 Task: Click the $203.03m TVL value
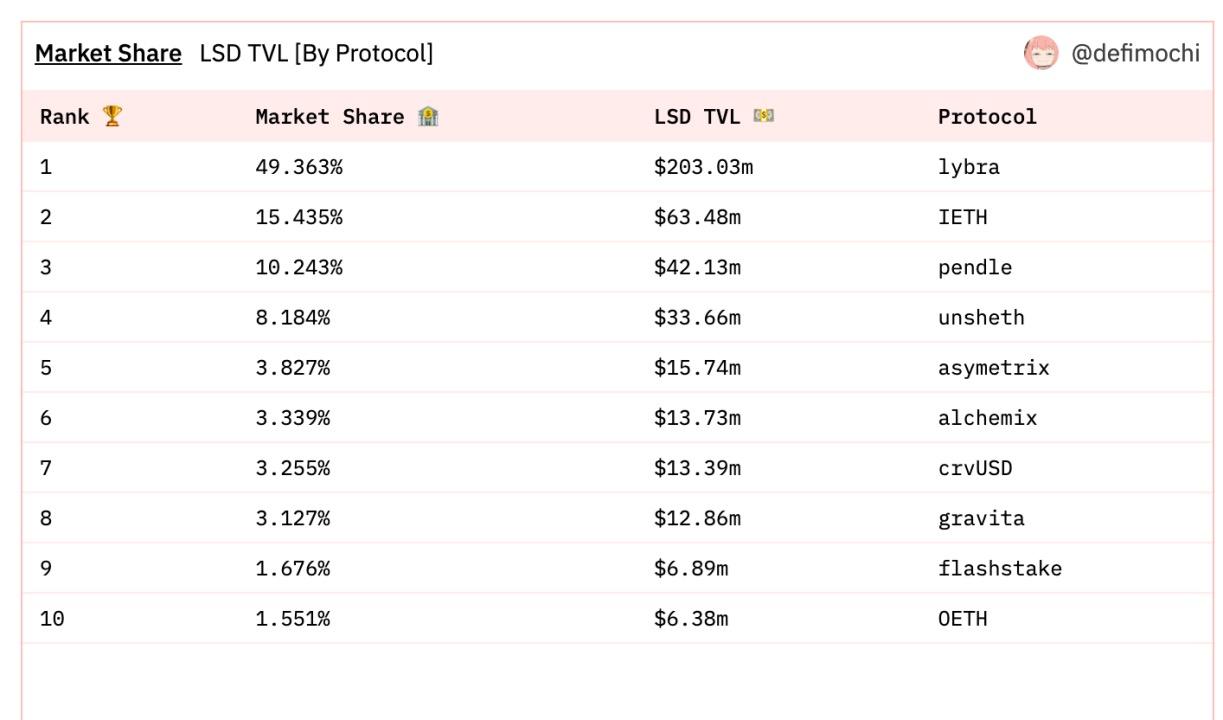pyautogui.click(x=703, y=167)
